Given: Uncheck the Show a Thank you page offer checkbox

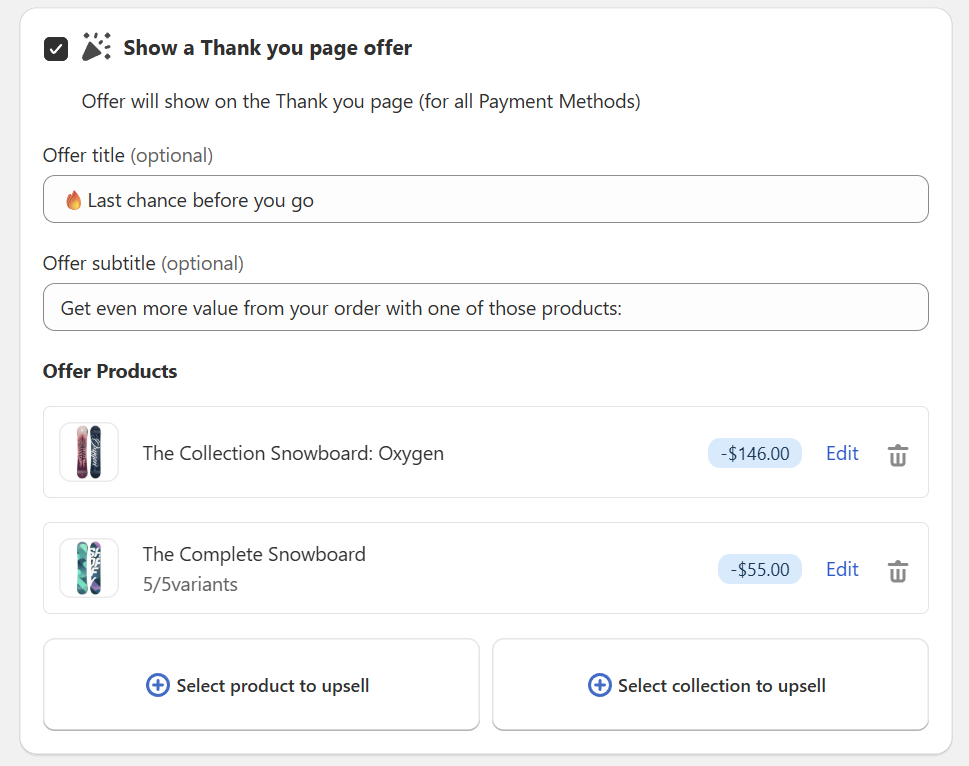Looking at the screenshot, I should click(x=56, y=48).
